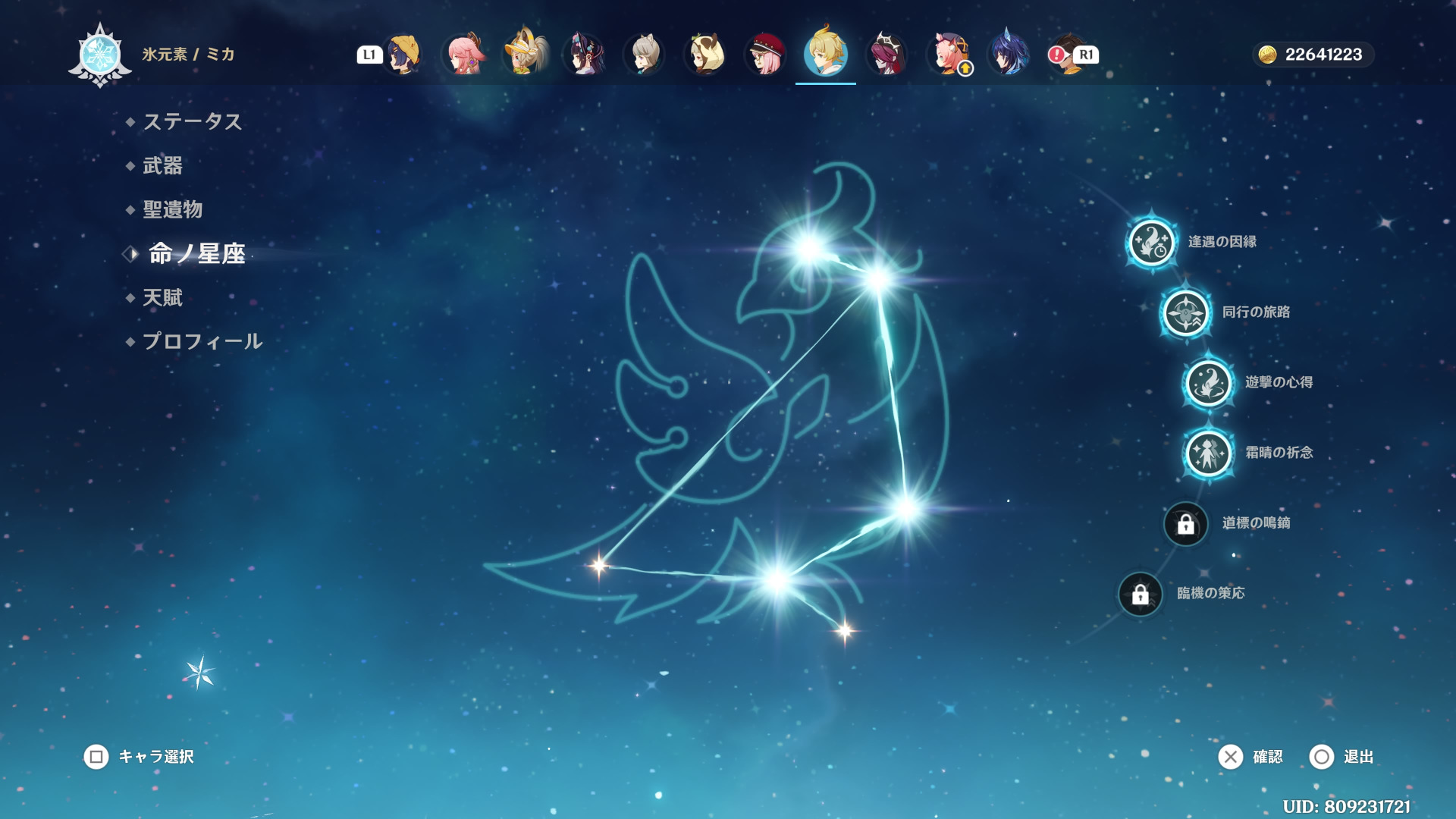
Task: Open the プロフィール menu entry
Action: coord(202,341)
